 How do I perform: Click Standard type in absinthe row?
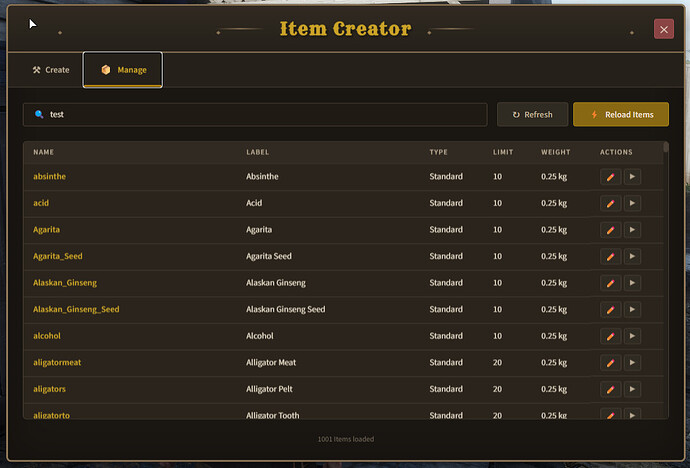coord(446,176)
